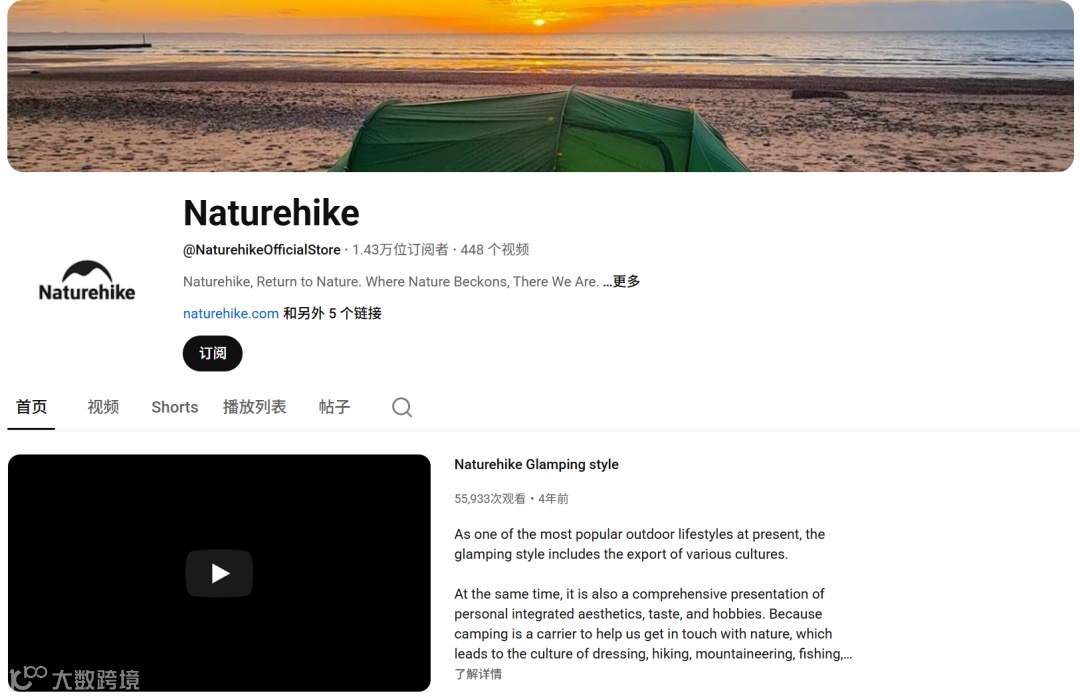Show the 和另外 5 个链接 list

332,313
